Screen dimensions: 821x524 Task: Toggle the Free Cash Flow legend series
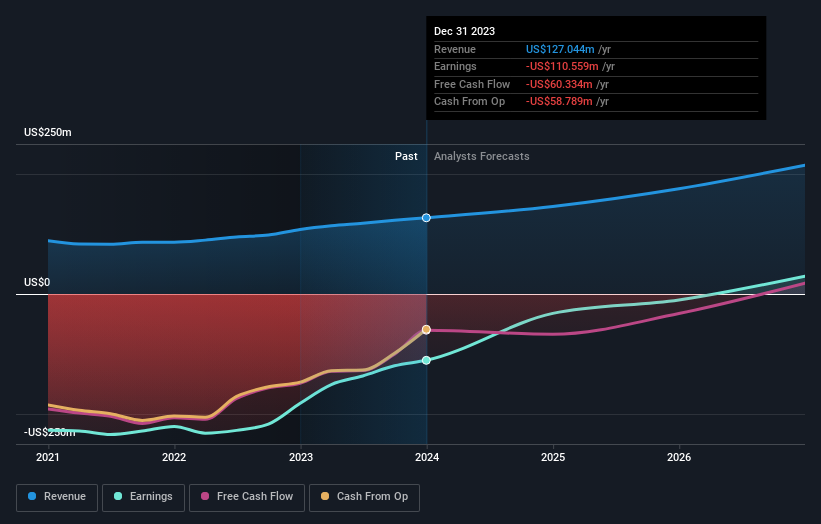click(x=247, y=497)
